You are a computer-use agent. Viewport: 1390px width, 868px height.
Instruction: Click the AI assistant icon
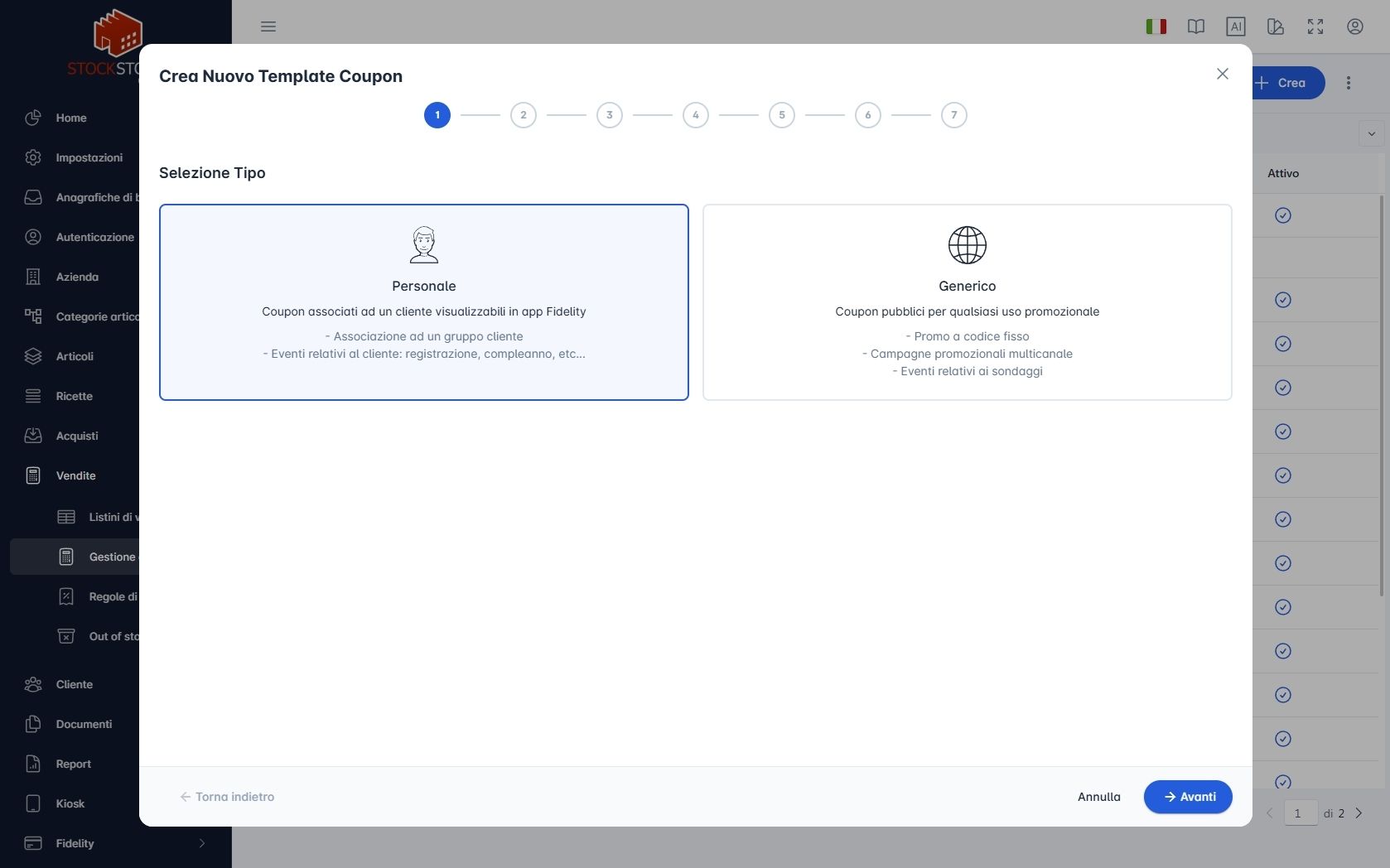[x=1235, y=27]
